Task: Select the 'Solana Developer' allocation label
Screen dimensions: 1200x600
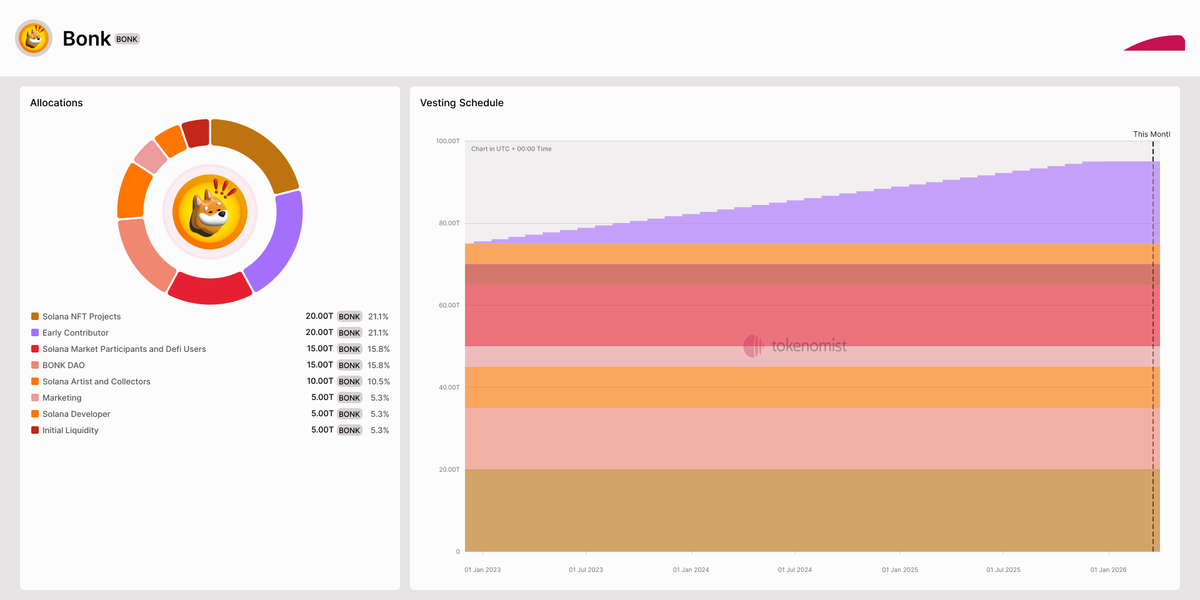Action: (x=76, y=414)
